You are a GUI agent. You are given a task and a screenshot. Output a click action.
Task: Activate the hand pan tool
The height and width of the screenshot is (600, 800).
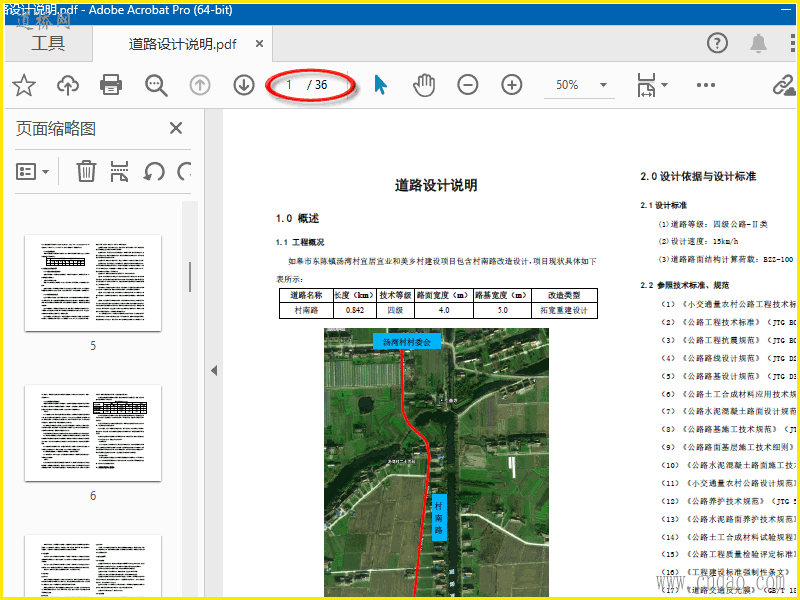click(424, 85)
